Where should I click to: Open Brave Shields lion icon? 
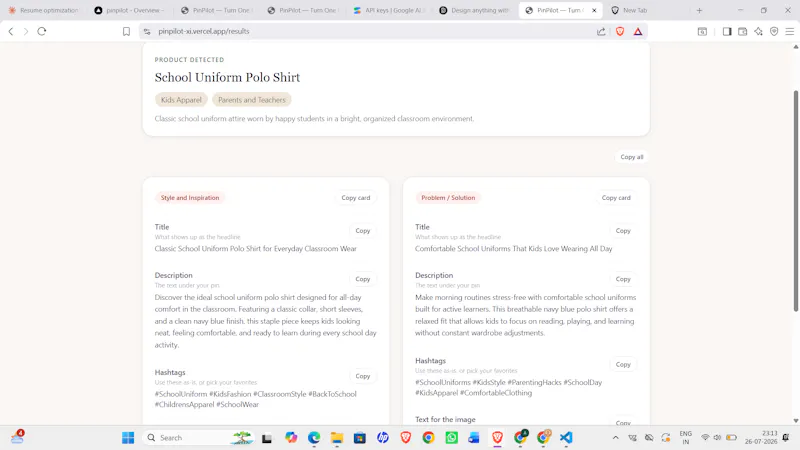pos(620,31)
